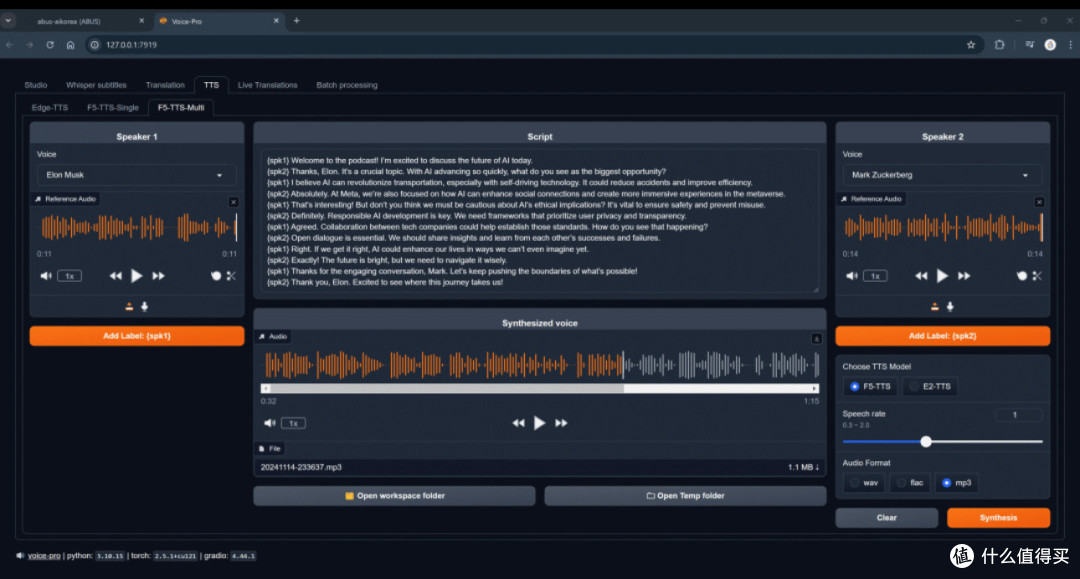Screen dimensions: 1080x579
Task: Select the F5-TTS model option
Action: pos(871,387)
